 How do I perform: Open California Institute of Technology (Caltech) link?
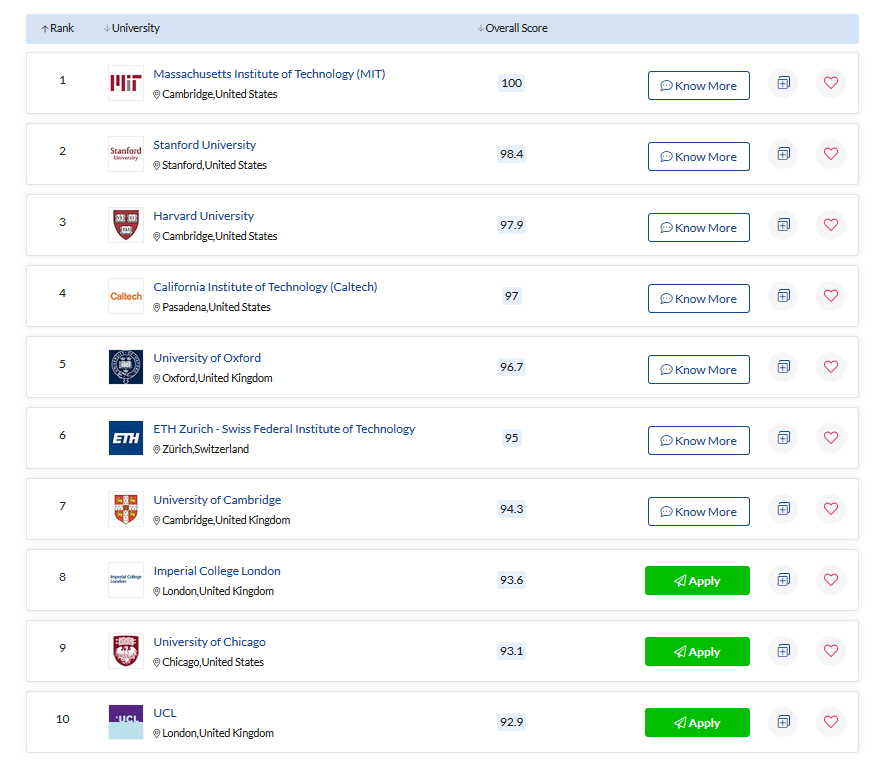(265, 287)
